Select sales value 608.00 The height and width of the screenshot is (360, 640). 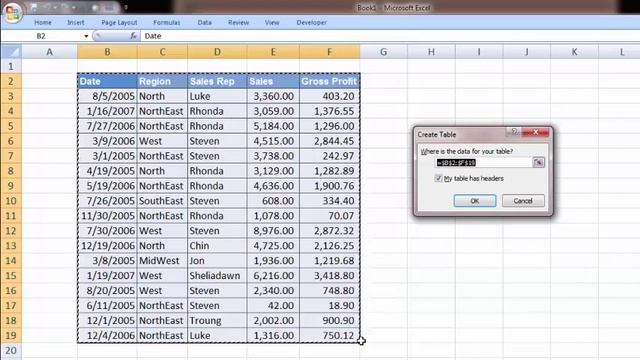tap(273, 201)
